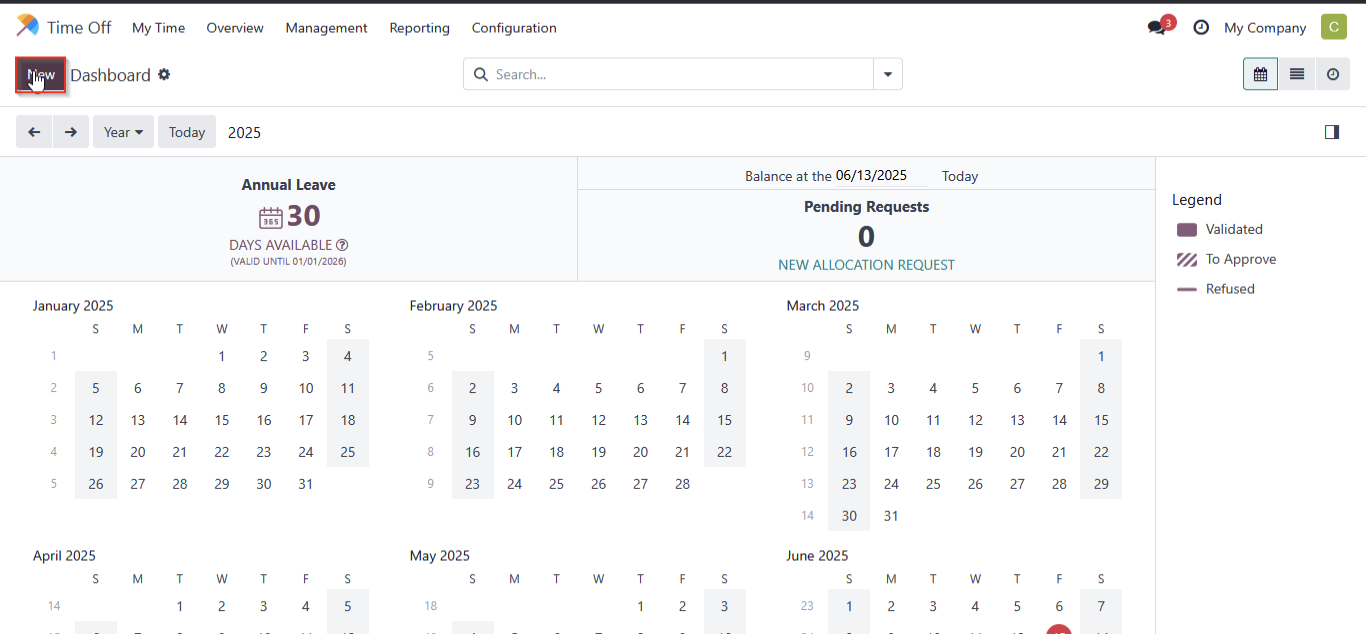Screen dimensions: 1366x634
Task: Select March 17 in the calendar
Action: pos(892,452)
